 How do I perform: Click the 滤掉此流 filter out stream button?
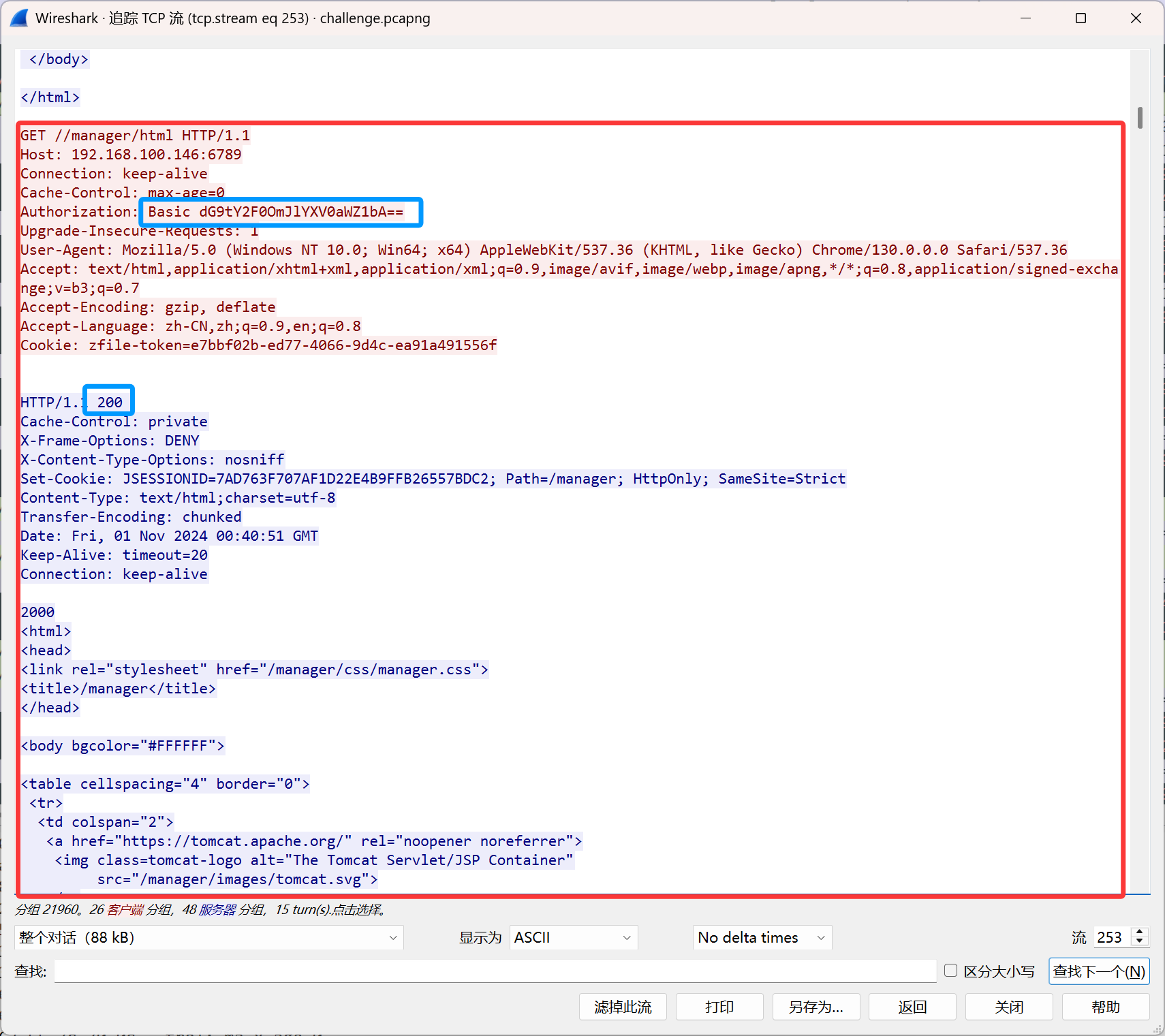pos(623,1007)
